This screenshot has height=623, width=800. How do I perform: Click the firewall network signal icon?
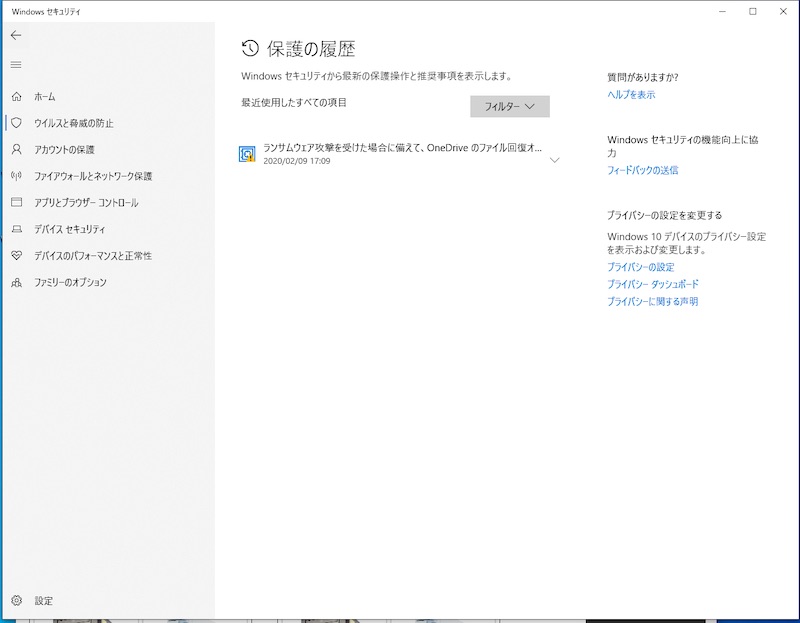point(16,176)
